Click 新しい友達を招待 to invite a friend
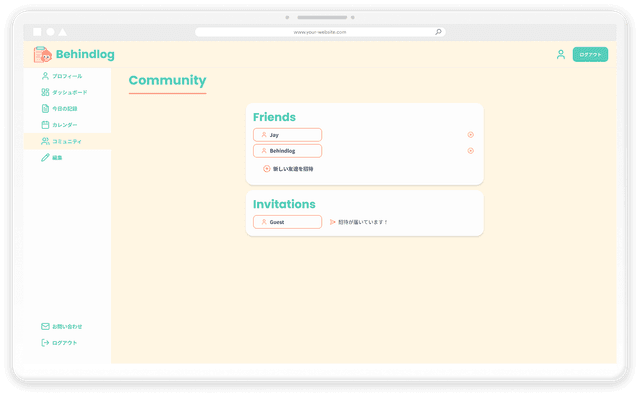The height and width of the screenshot is (396, 640). (288, 169)
